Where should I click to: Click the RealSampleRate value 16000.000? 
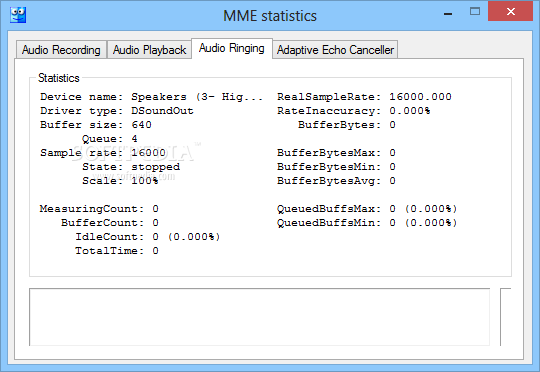point(420,97)
